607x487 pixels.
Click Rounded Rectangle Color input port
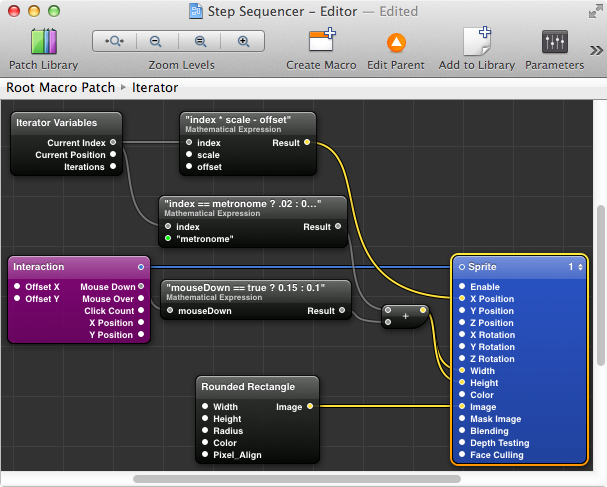(205, 442)
